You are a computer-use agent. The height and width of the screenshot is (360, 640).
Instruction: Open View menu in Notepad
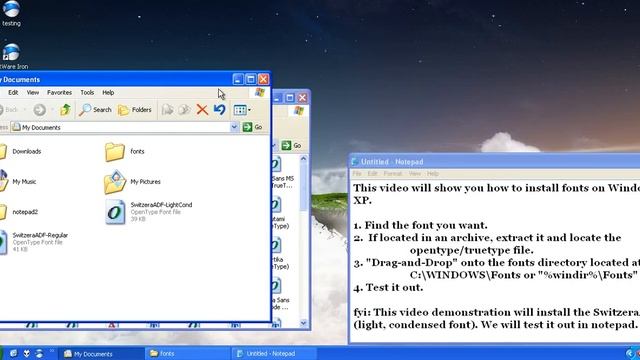[415, 173]
